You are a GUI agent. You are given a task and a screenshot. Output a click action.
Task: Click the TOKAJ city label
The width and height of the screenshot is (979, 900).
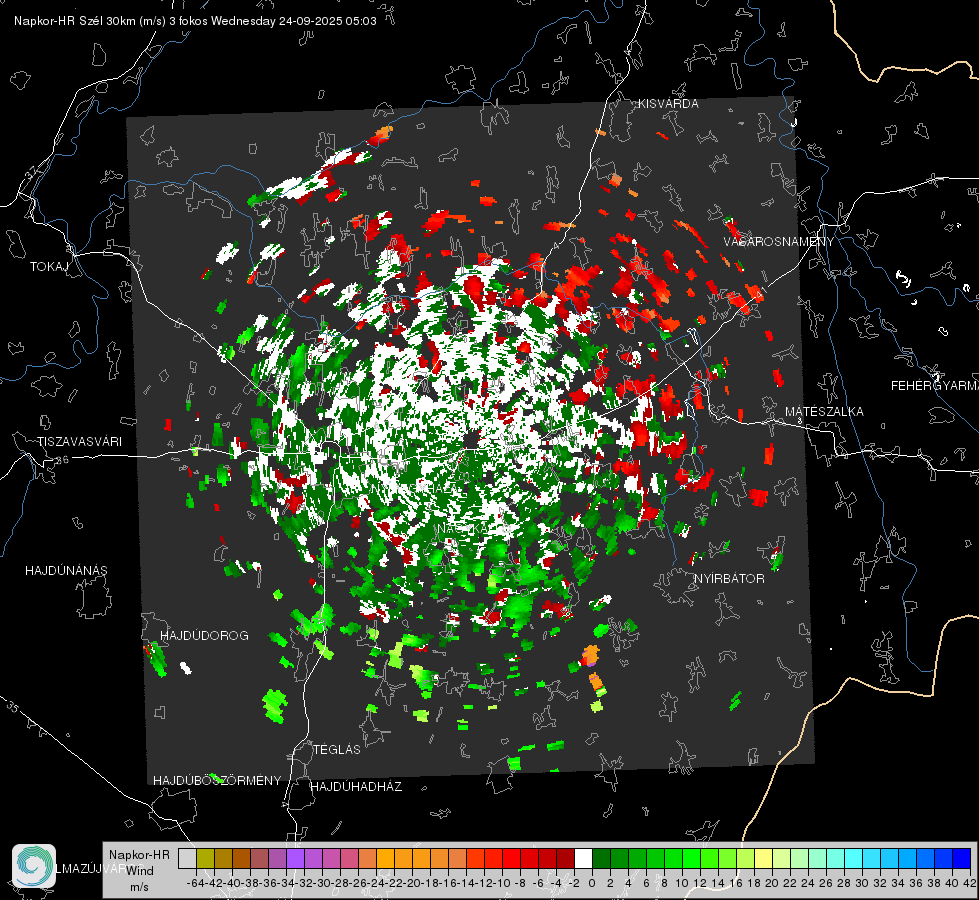click(49, 267)
